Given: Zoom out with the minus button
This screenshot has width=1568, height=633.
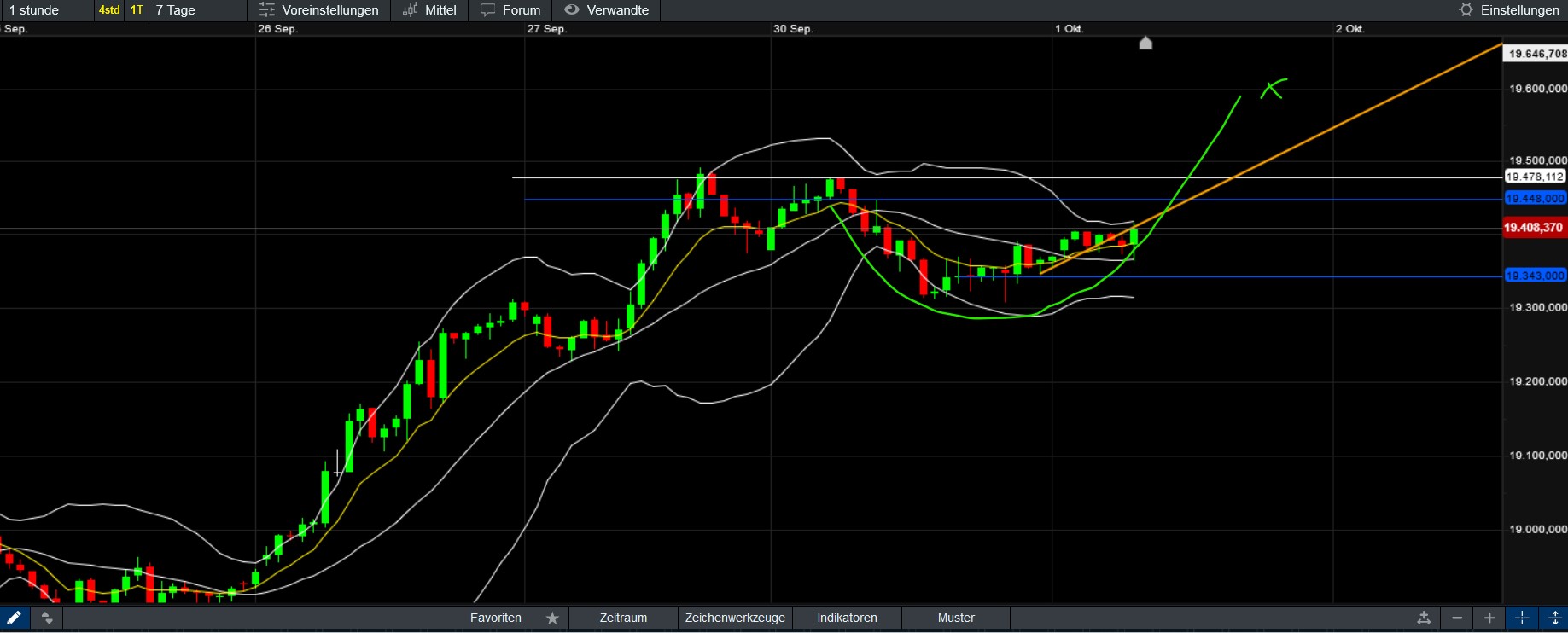Looking at the screenshot, I should coord(1457,618).
